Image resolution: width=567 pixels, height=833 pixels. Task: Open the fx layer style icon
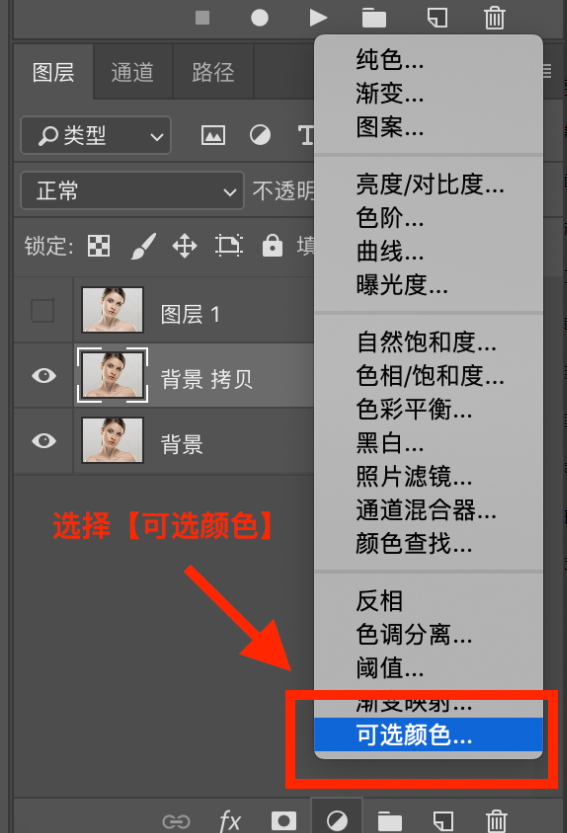coord(230,821)
